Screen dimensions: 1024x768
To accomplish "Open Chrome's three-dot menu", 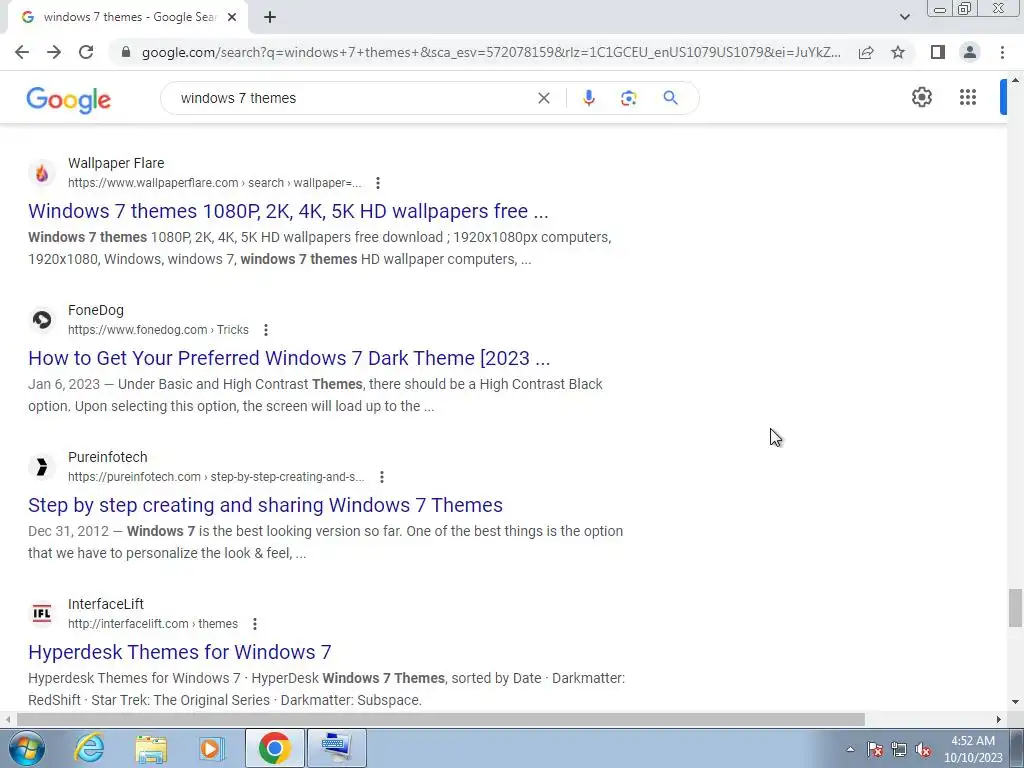I will [1002, 52].
